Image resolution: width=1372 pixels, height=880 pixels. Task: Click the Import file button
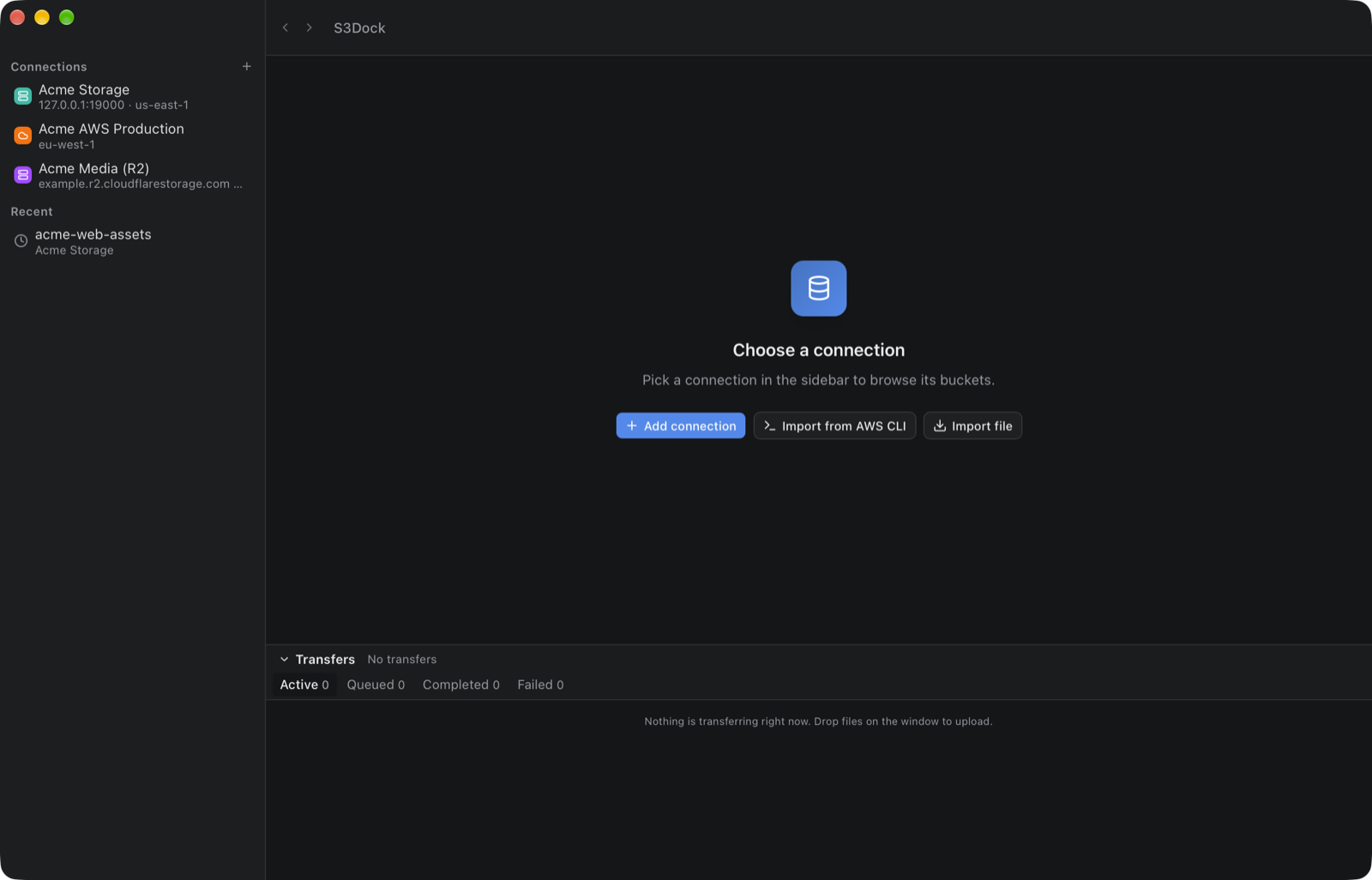click(x=972, y=425)
